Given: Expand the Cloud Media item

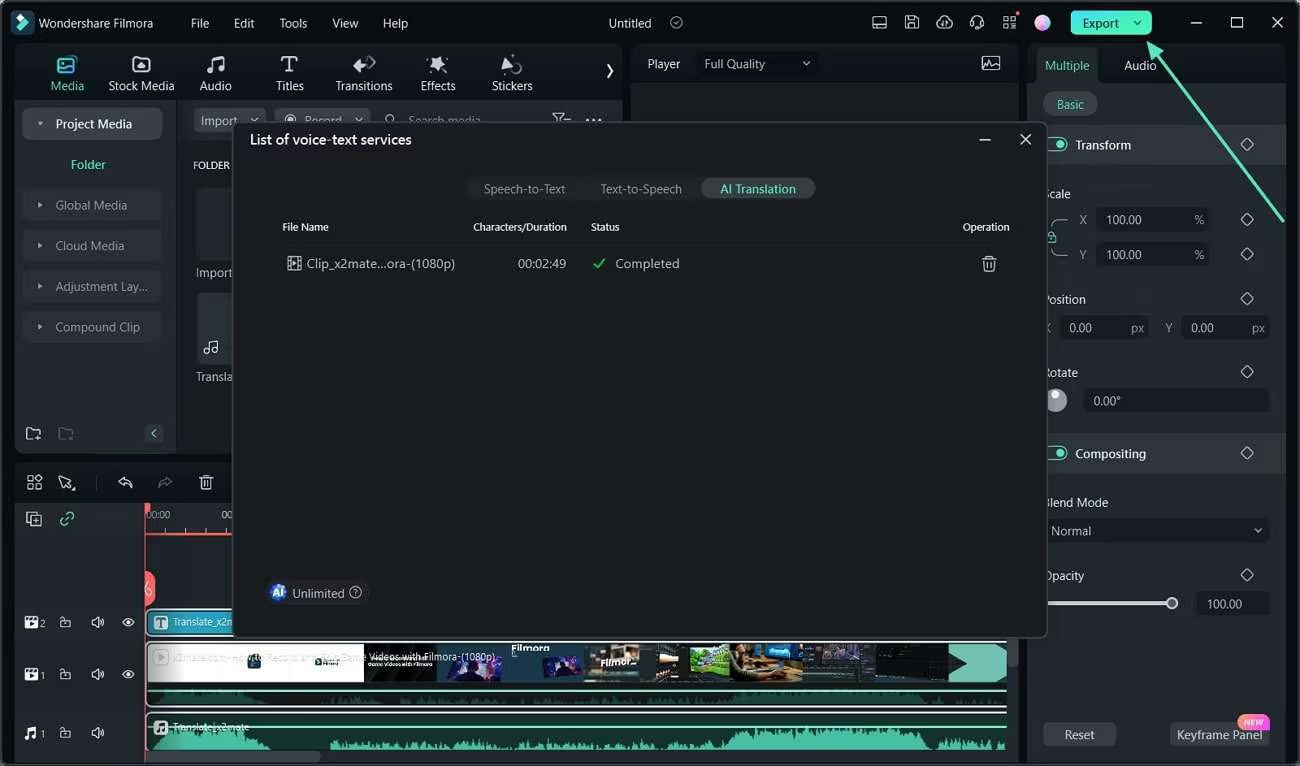Looking at the screenshot, I should [41, 246].
